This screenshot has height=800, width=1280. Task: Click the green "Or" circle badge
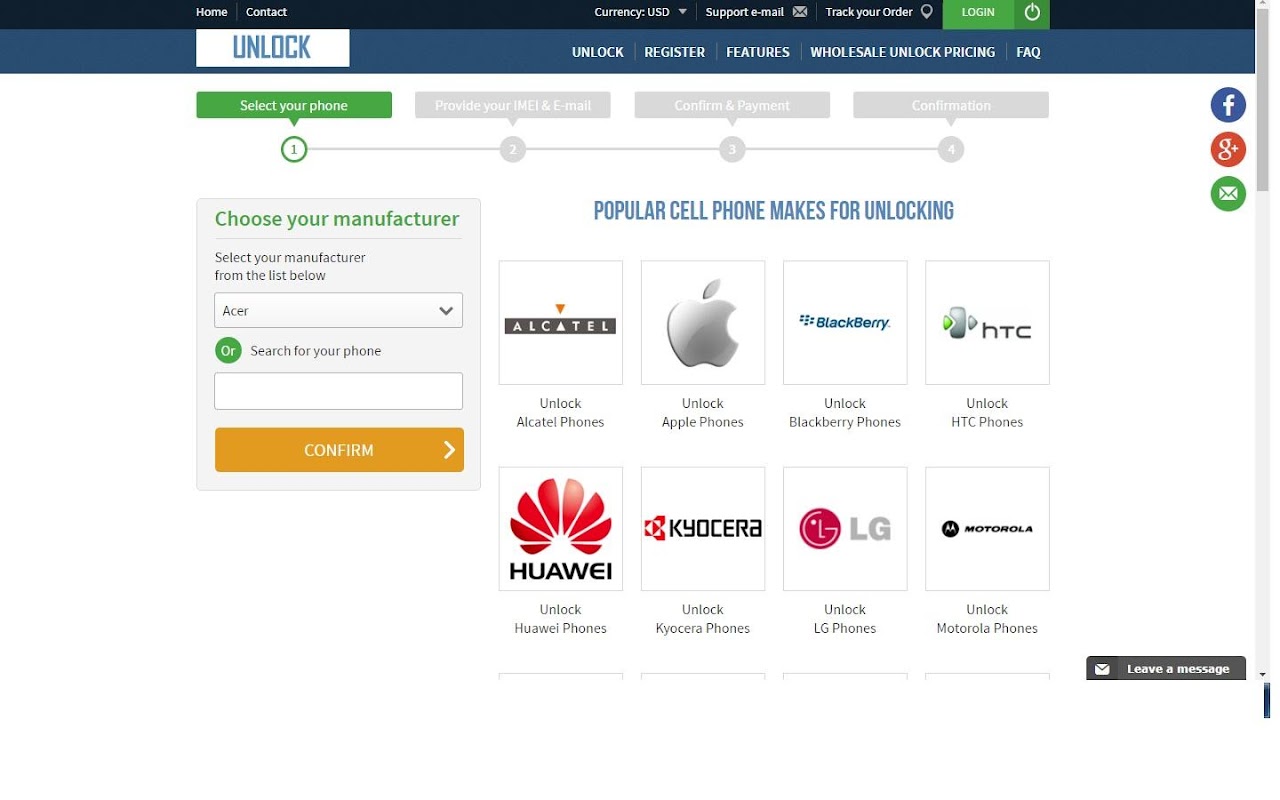click(x=229, y=351)
